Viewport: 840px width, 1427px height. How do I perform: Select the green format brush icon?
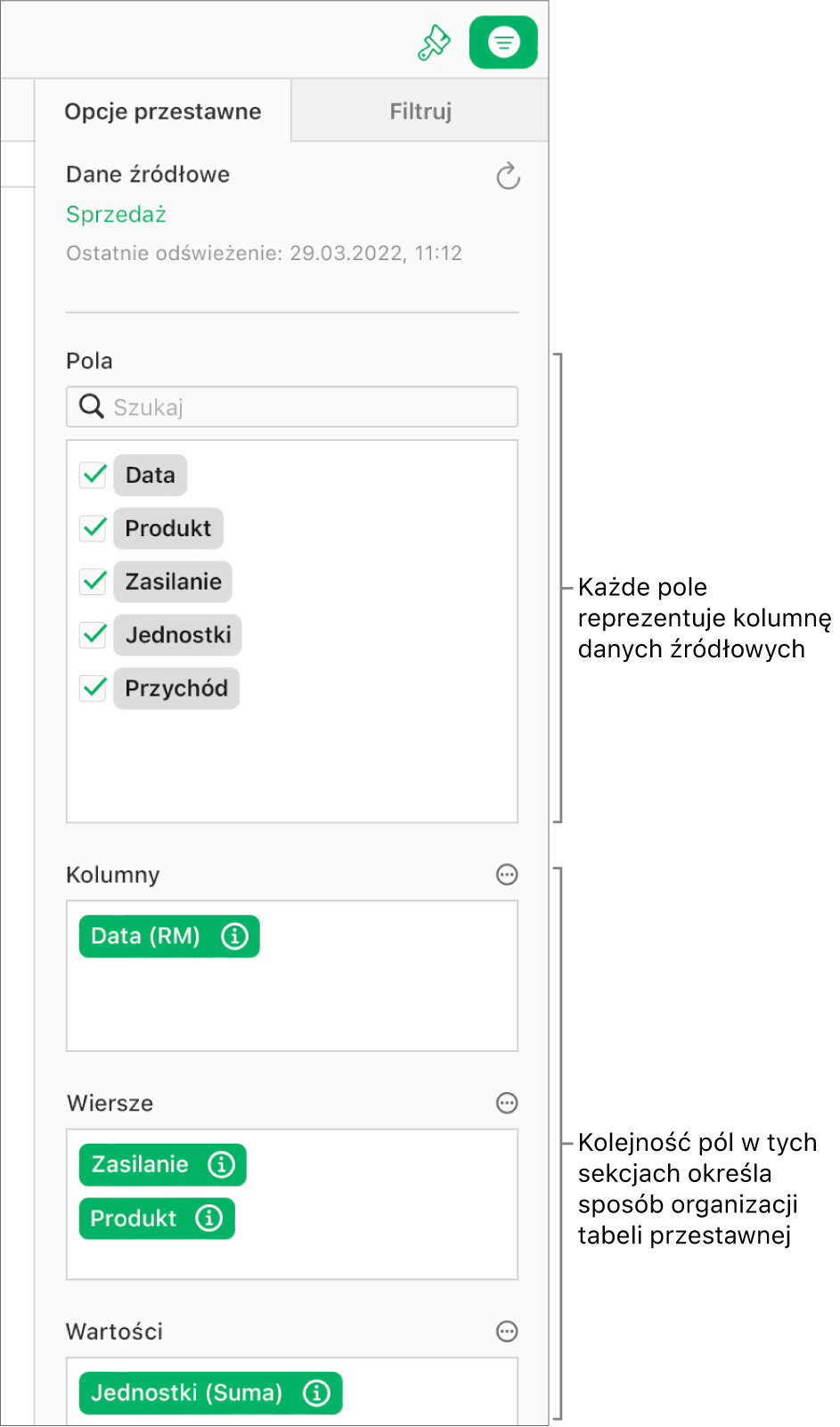pyautogui.click(x=434, y=40)
